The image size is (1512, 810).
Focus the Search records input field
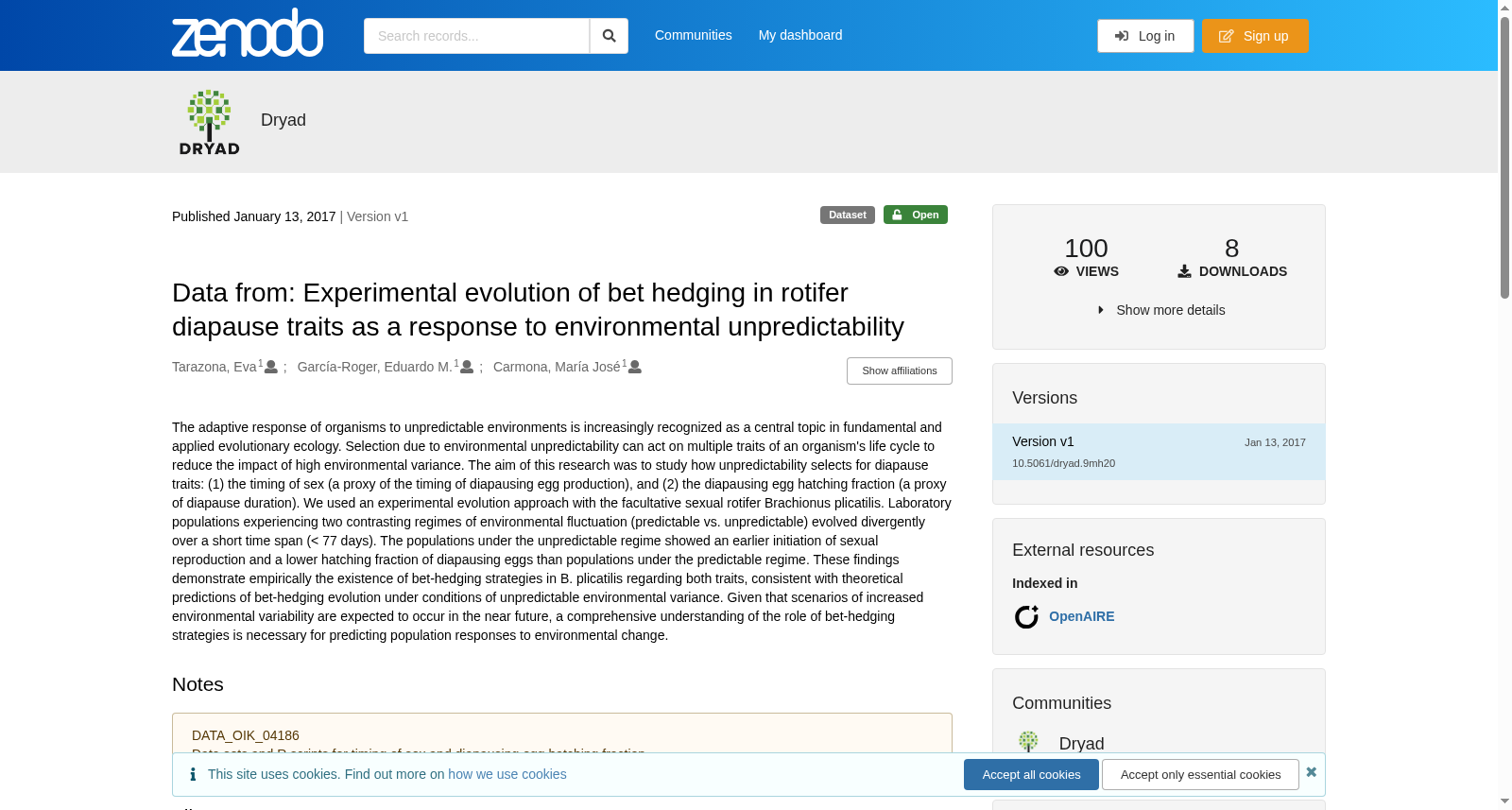click(x=476, y=36)
